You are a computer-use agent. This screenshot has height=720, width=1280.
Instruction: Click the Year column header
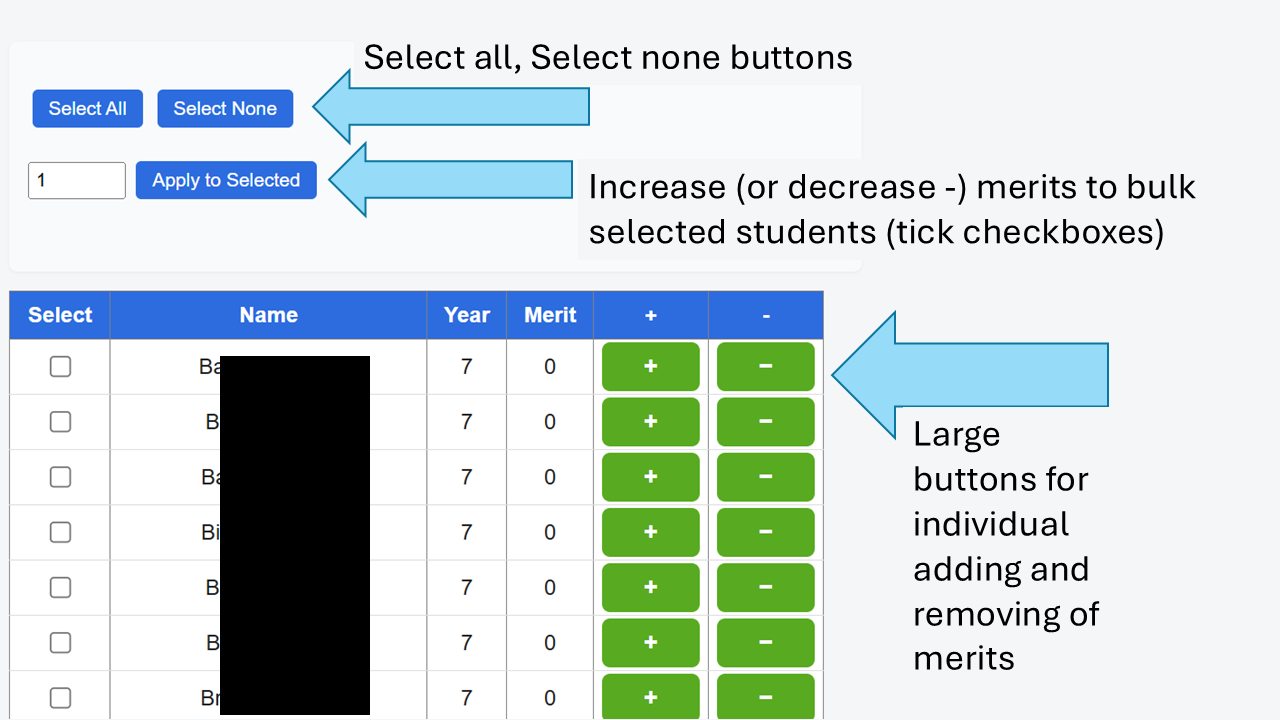click(x=466, y=315)
